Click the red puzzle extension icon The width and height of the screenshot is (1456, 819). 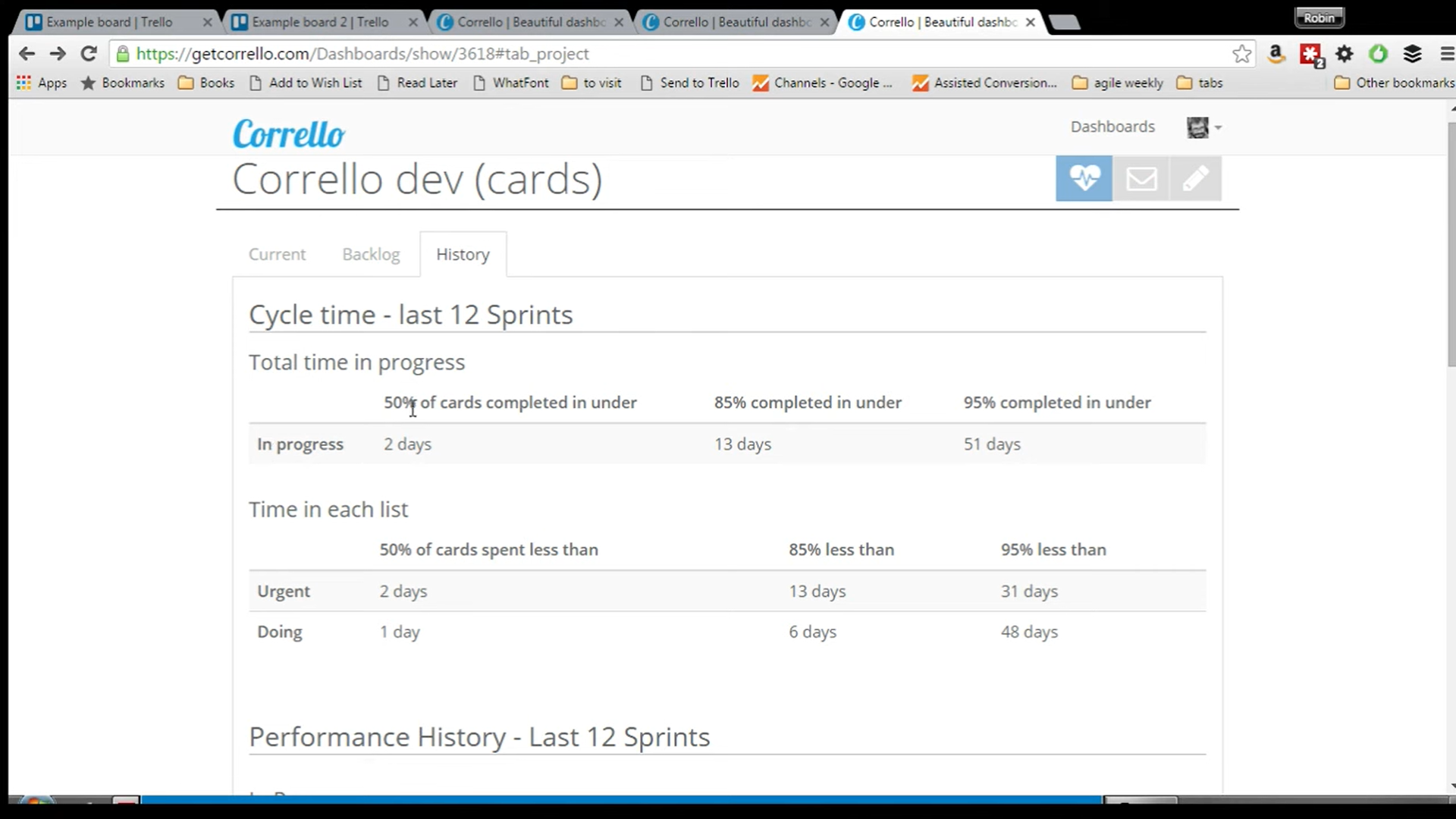tap(1310, 55)
